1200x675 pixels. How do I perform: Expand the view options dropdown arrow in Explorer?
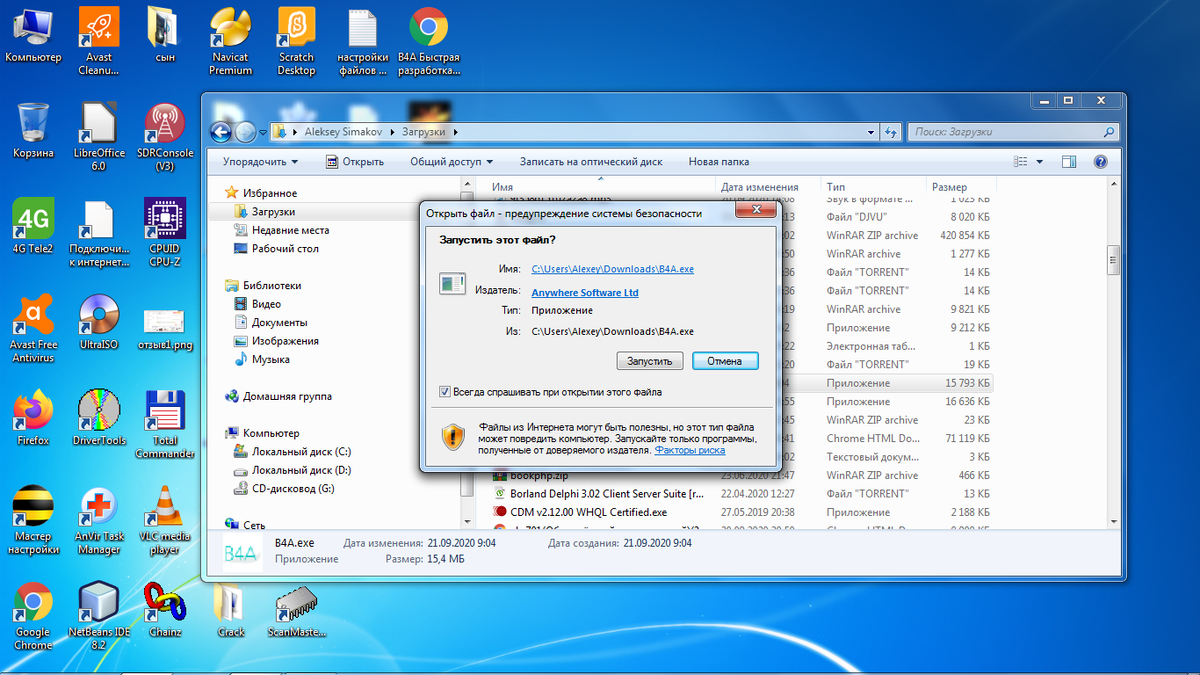pyautogui.click(x=1039, y=161)
